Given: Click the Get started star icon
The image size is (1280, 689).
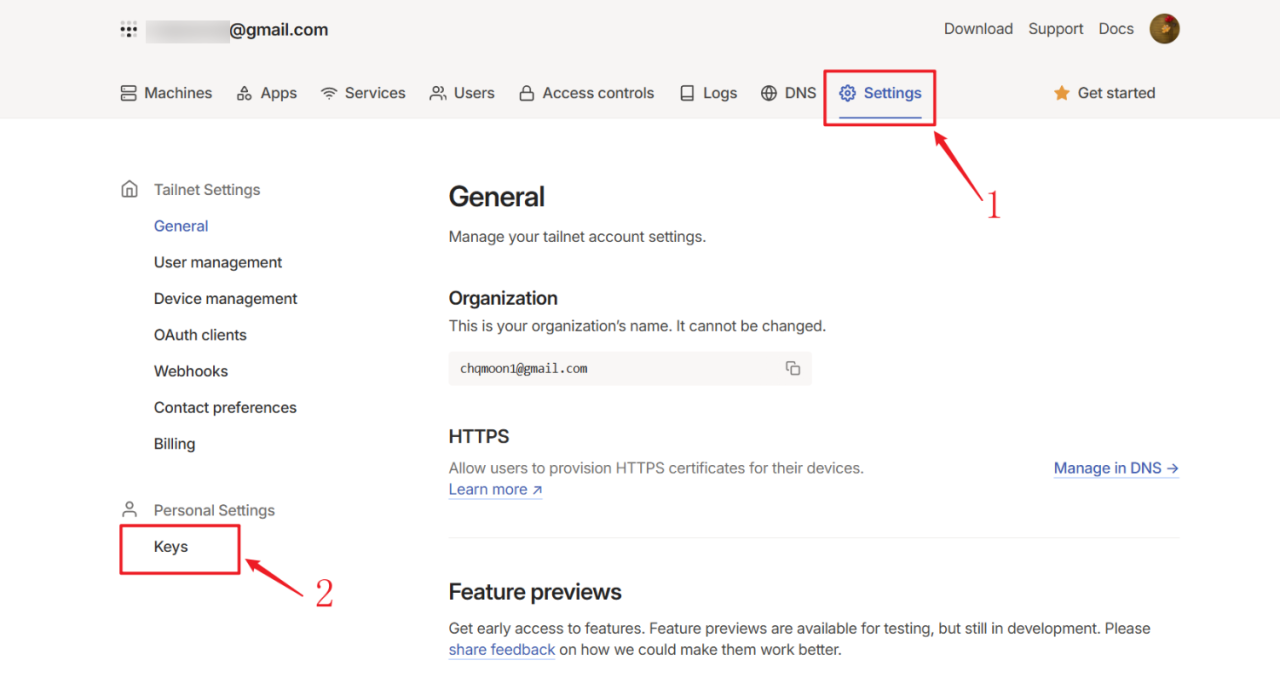Looking at the screenshot, I should point(1061,93).
